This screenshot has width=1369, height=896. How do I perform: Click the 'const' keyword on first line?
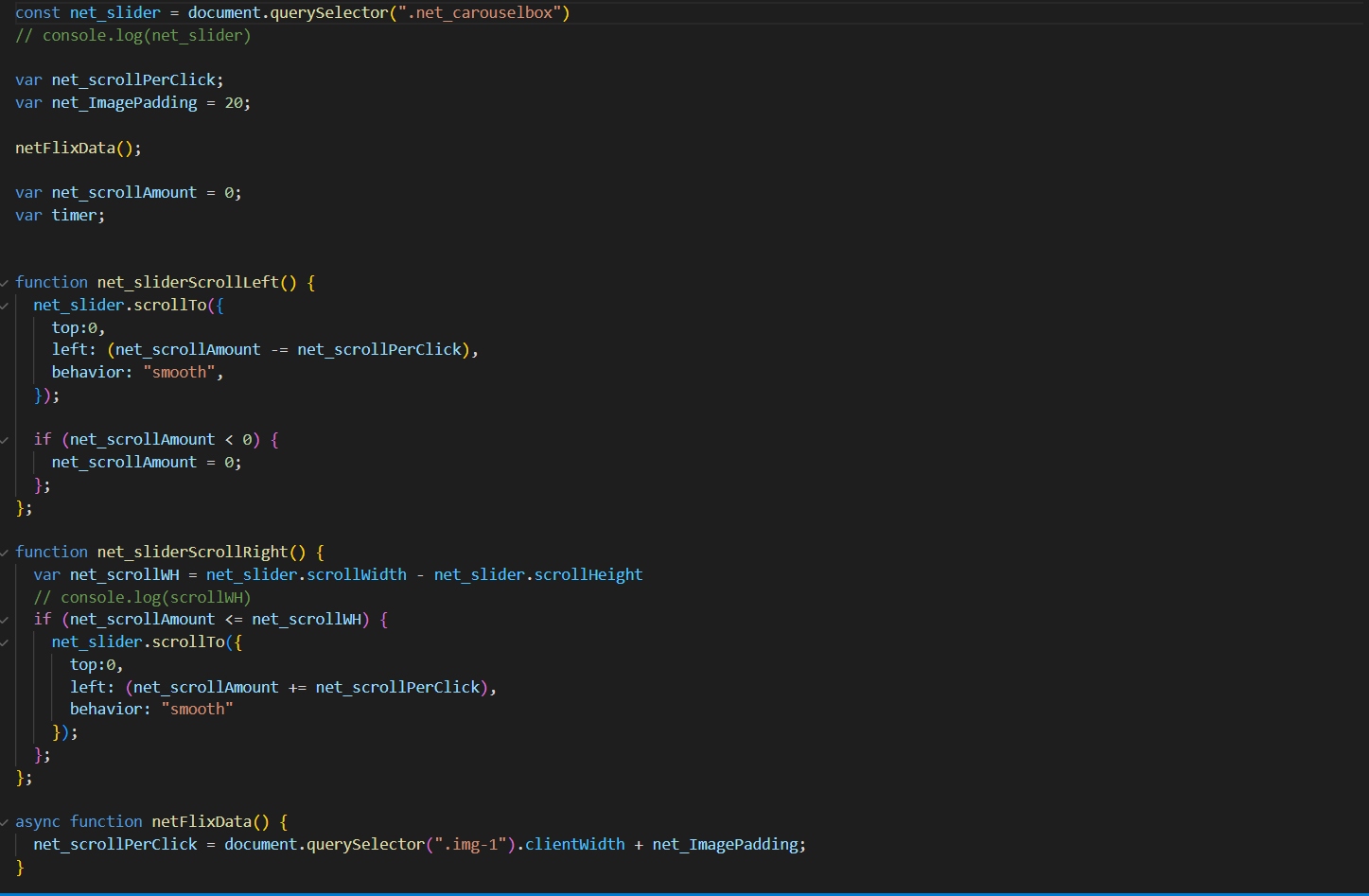(x=38, y=12)
